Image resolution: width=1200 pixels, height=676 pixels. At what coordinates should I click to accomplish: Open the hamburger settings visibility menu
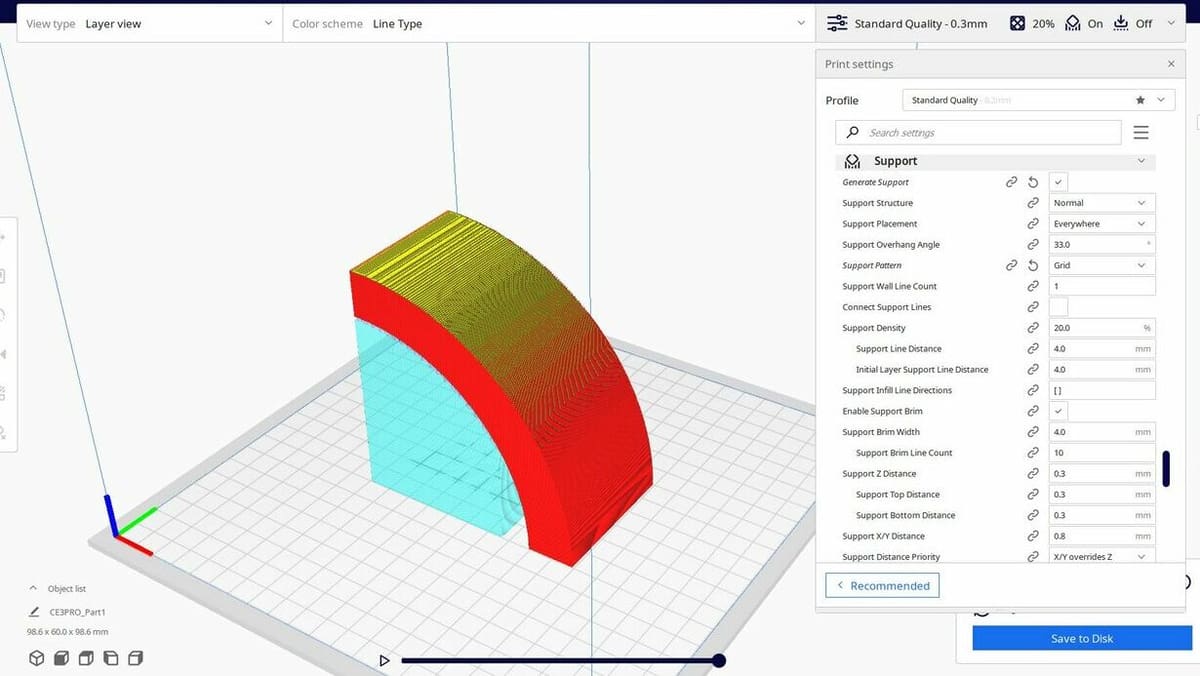coord(1141,132)
